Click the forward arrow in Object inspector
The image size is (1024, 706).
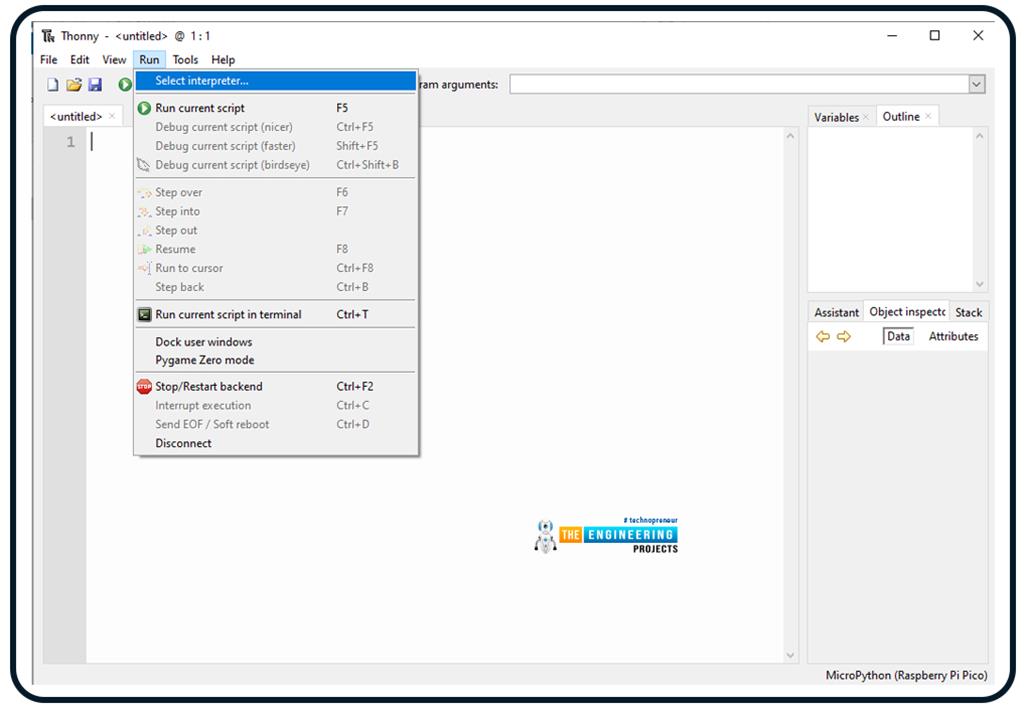(843, 337)
